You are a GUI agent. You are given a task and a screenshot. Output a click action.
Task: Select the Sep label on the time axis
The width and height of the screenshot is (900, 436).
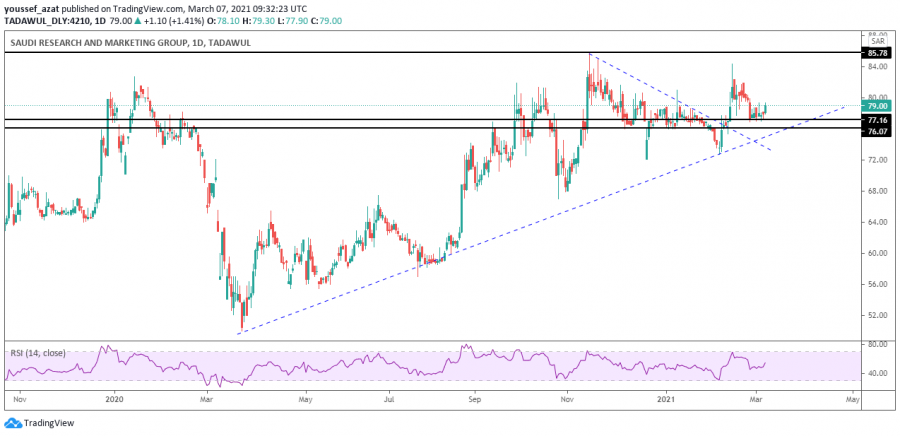coord(476,398)
